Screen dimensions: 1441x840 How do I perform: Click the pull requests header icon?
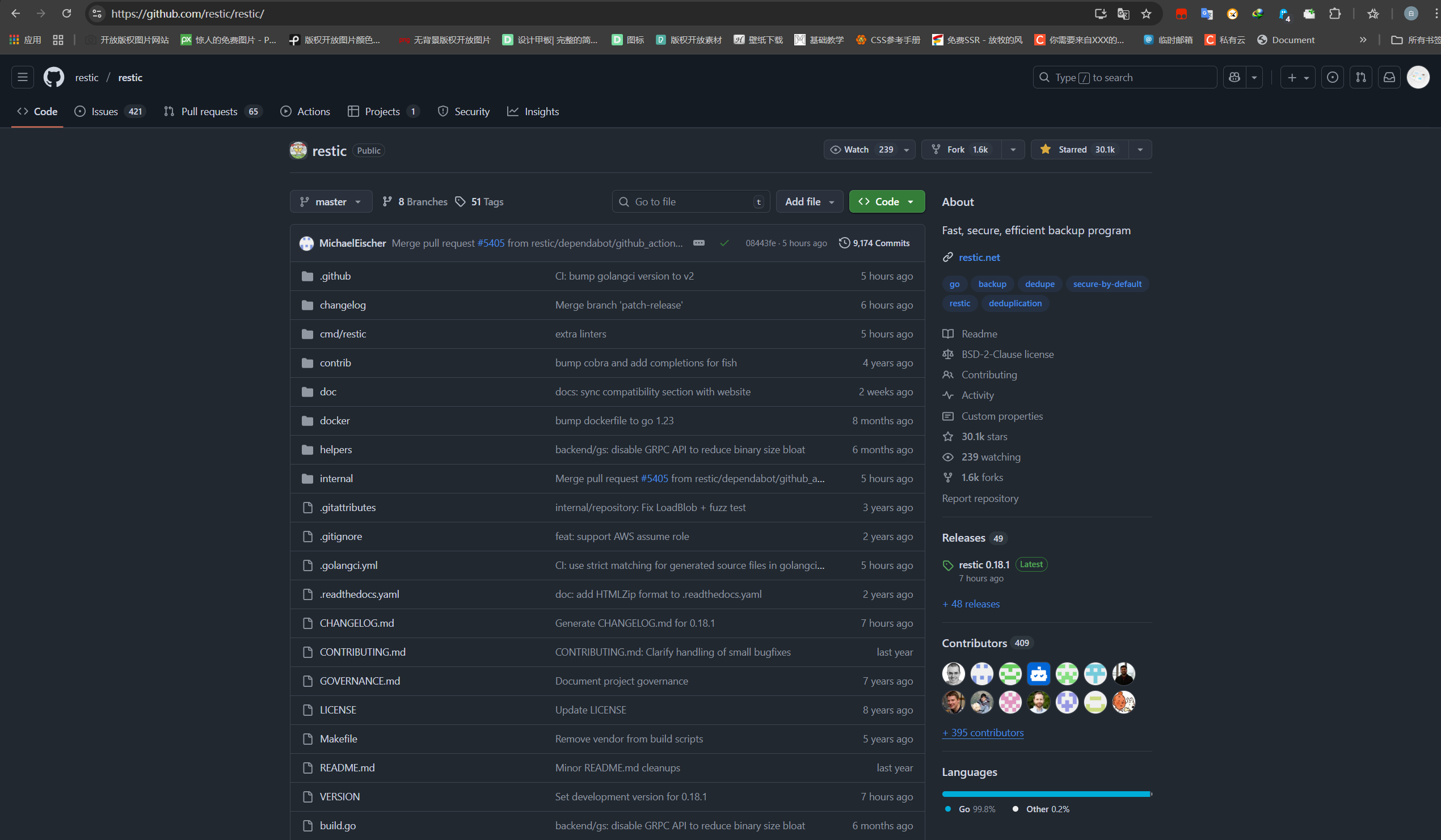point(1361,77)
